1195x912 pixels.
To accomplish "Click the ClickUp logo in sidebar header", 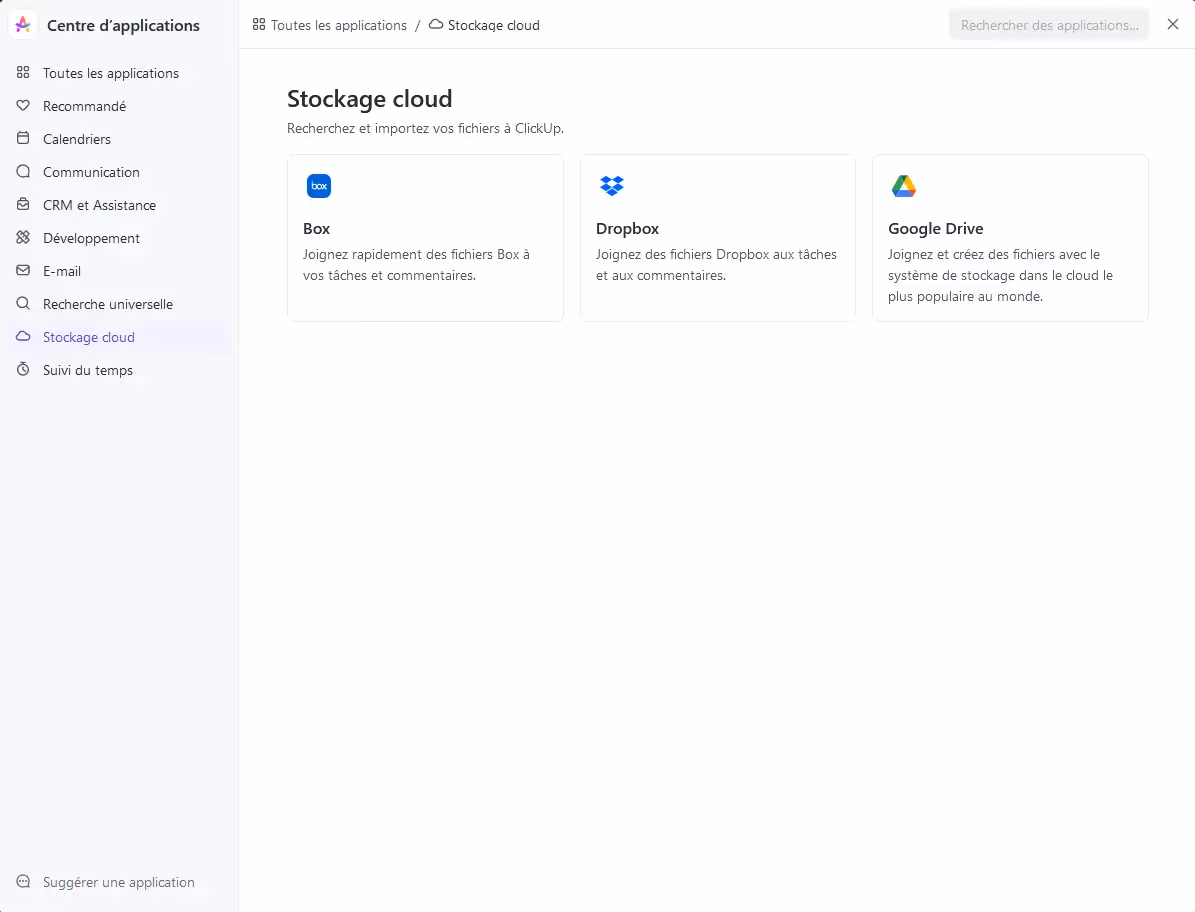I will pos(23,25).
